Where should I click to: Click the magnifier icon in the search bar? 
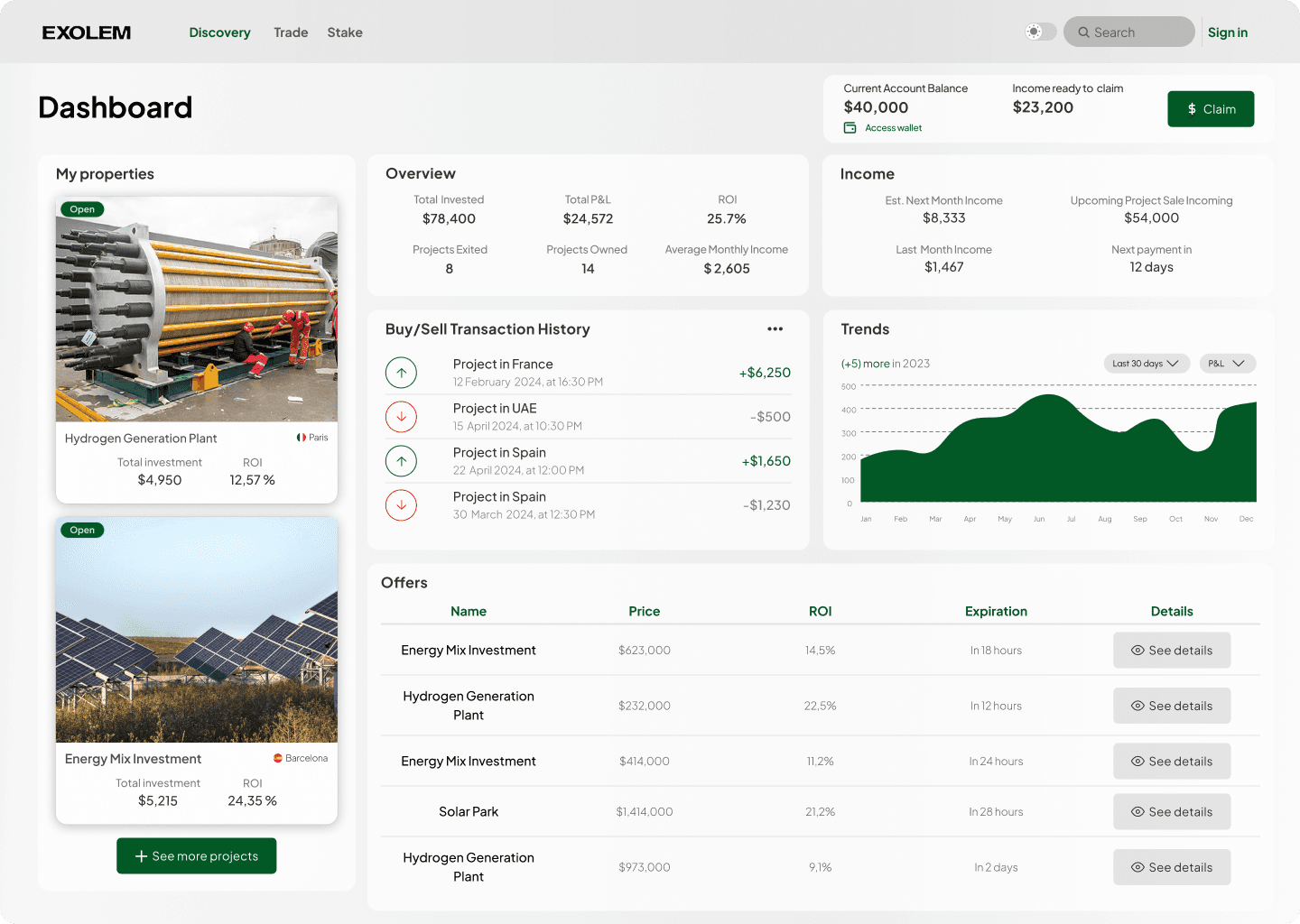click(1083, 32)
